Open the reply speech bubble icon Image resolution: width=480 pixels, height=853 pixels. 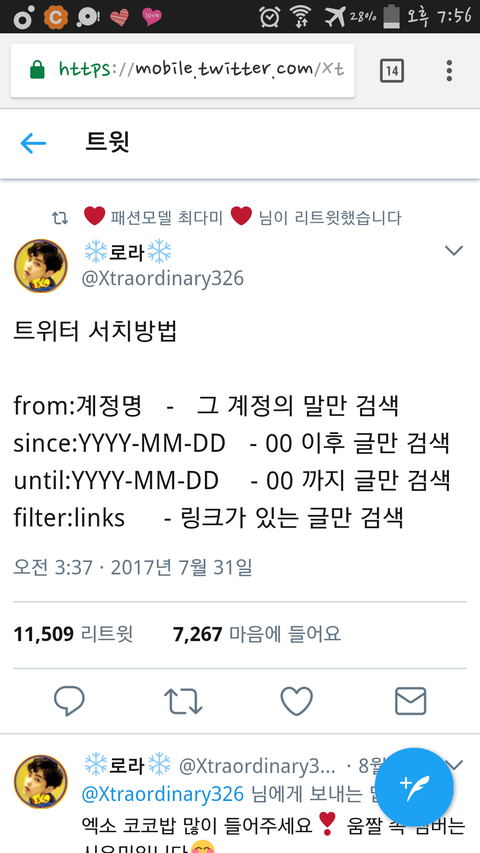[69, 701]
